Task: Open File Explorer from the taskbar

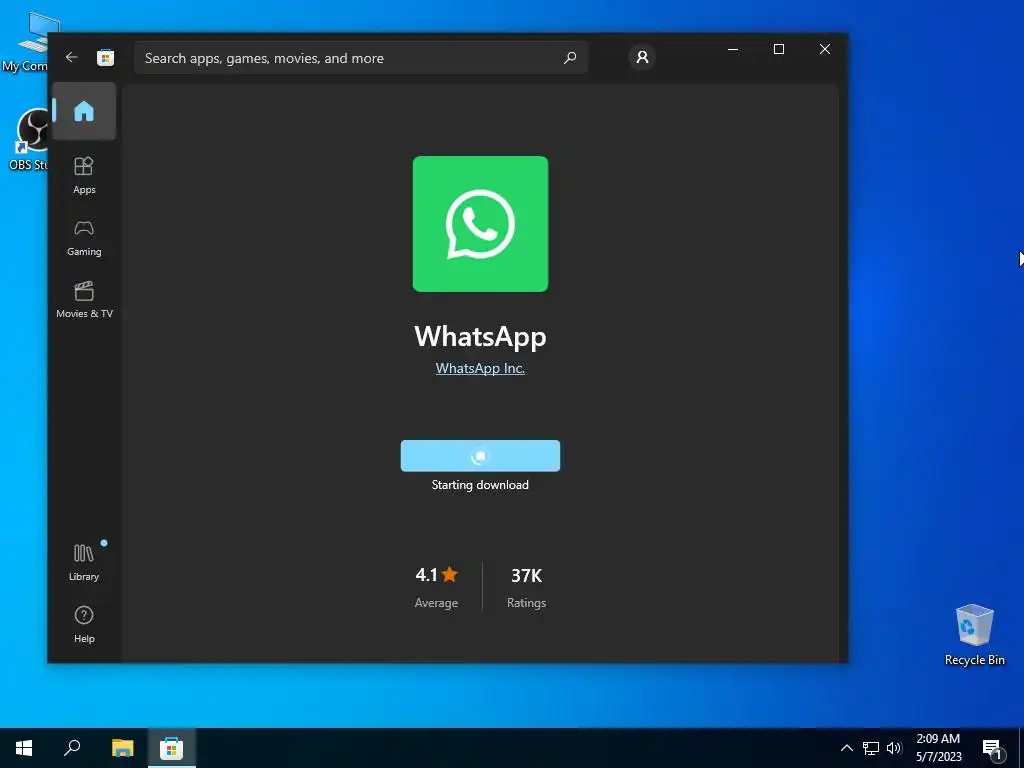Action: 122,748
